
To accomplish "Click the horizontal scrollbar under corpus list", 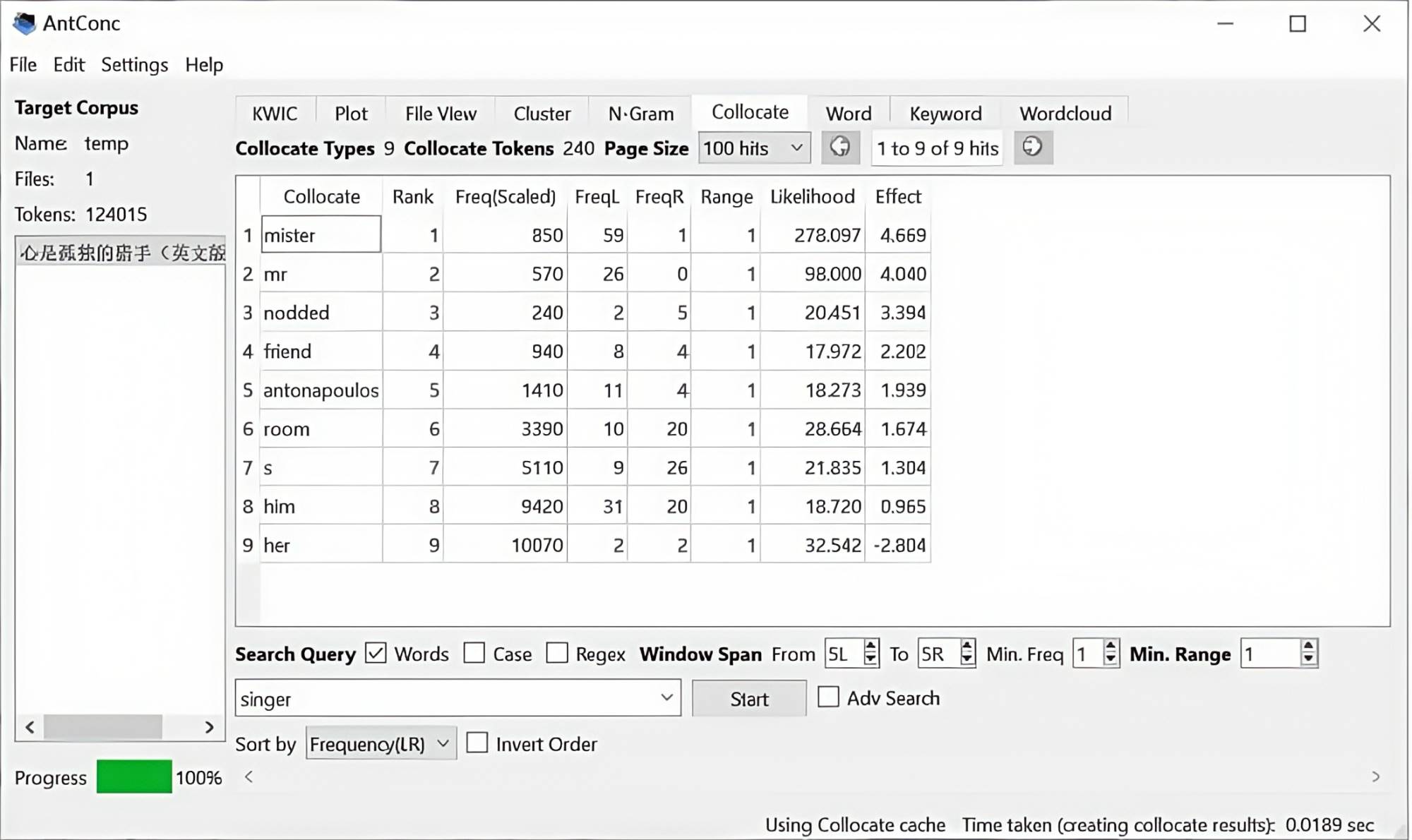I will (103, 727).
